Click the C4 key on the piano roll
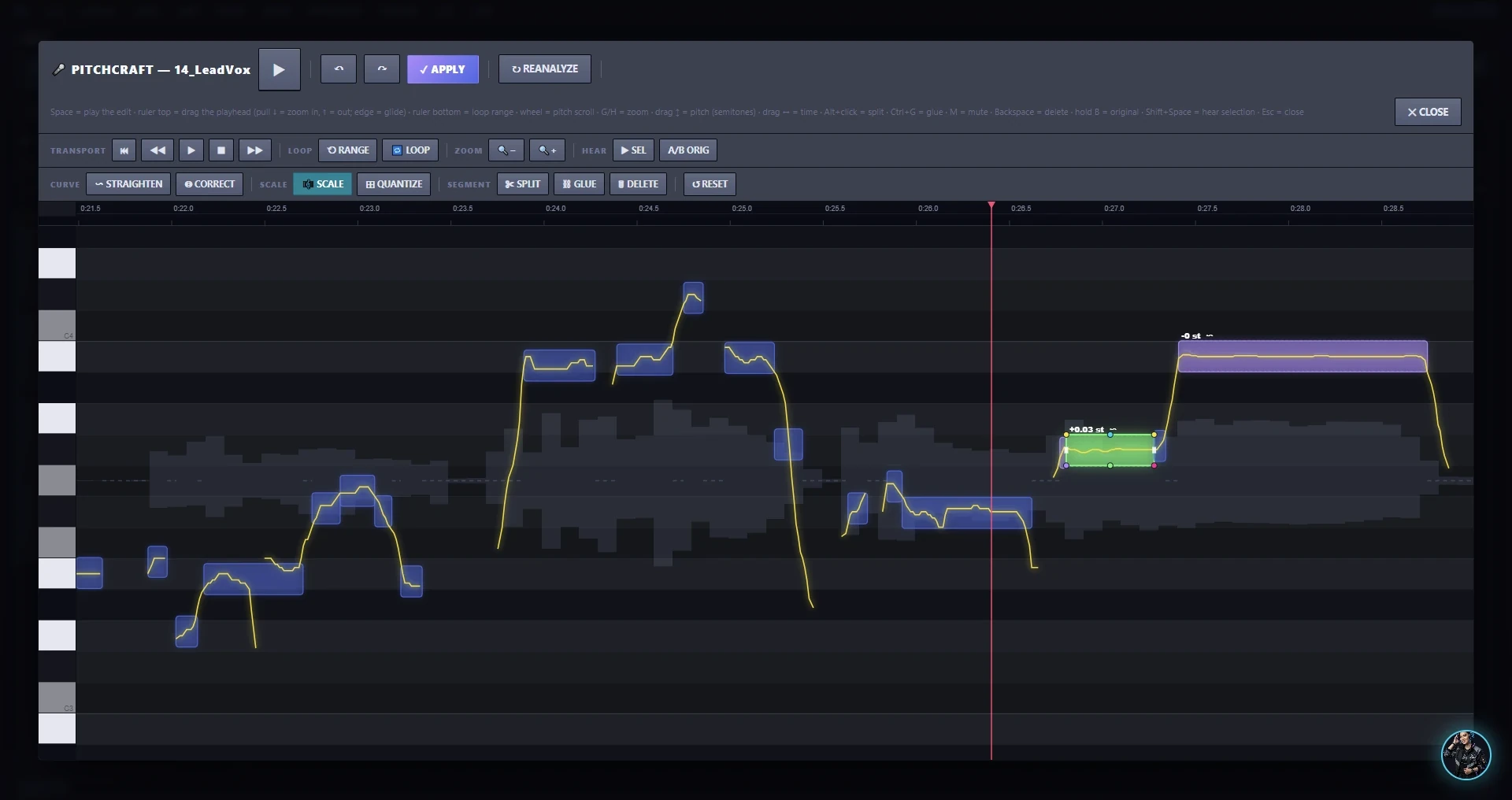 click(x=57, y=325)
